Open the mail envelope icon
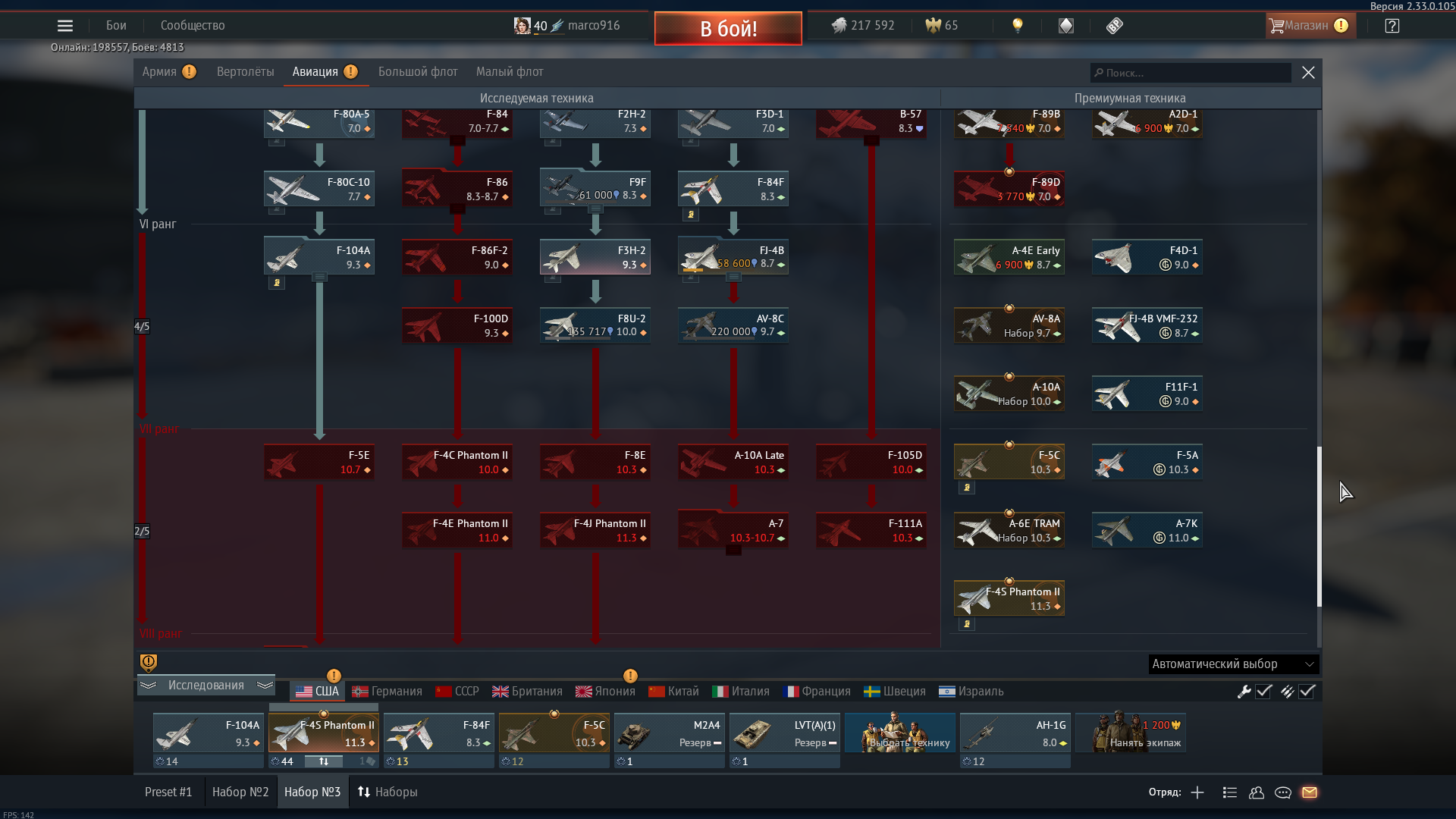The width and height of the screenshot is (1456, 819). [x=1310, y=792]
